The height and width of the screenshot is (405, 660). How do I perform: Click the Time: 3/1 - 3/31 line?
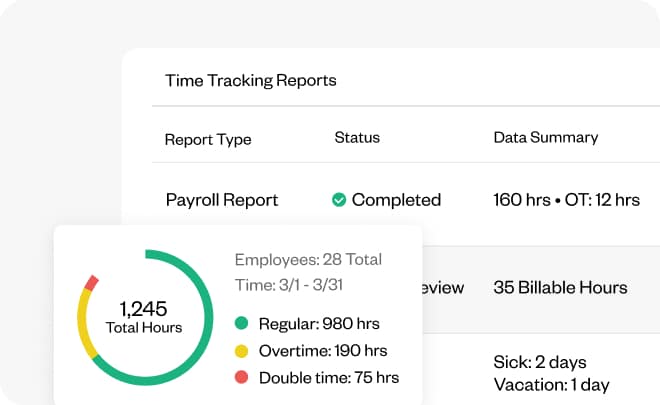(289, 285)
